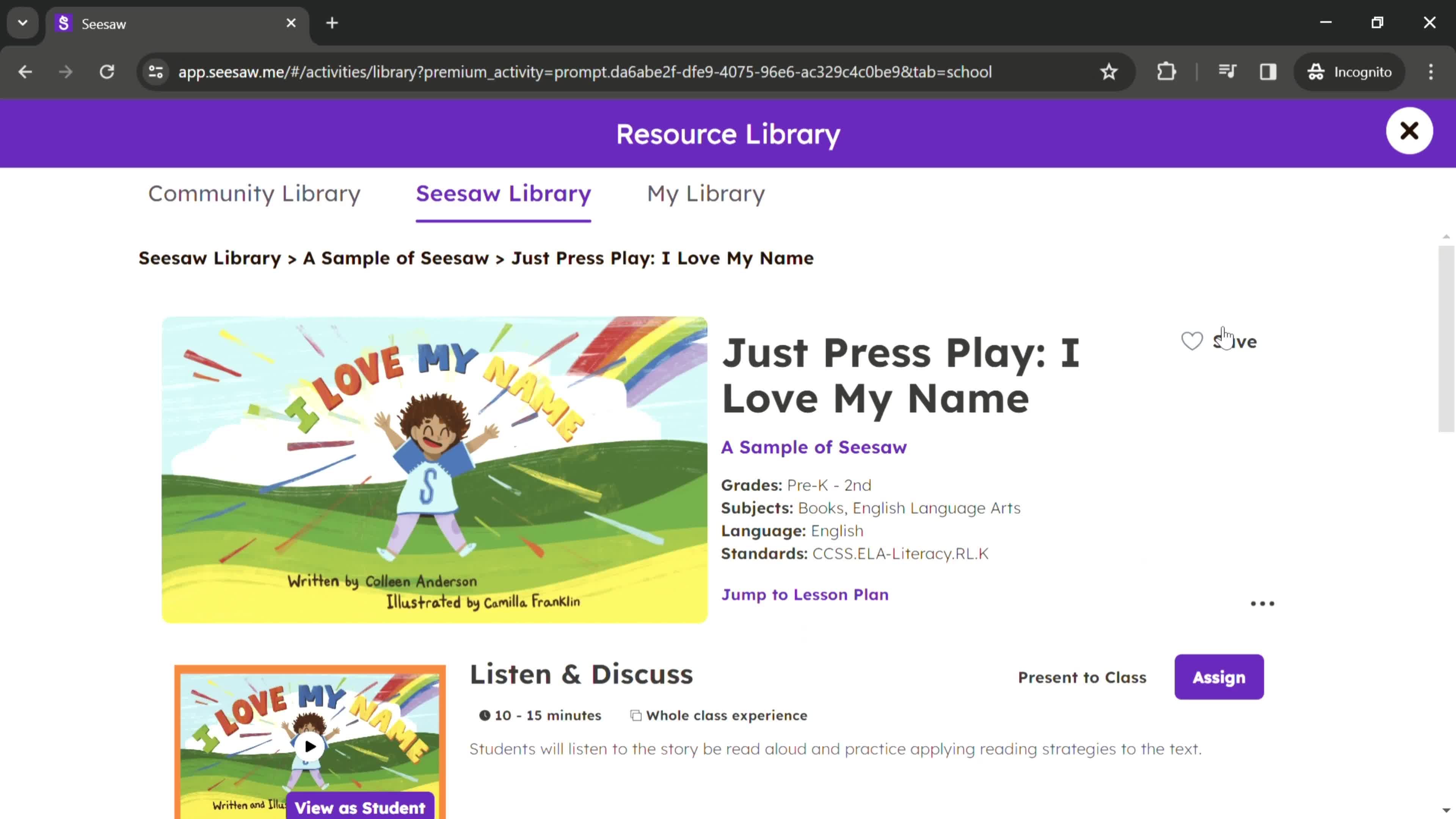Click the 10 - 15 minutes label
Screen dimensions: 1456x819
pos(548,715)
